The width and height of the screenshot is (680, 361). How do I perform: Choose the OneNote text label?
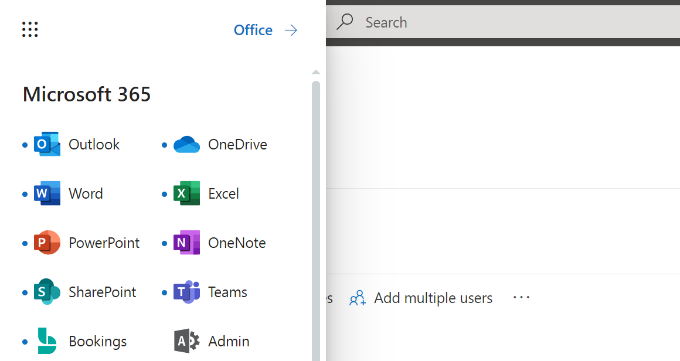[237, 243]
